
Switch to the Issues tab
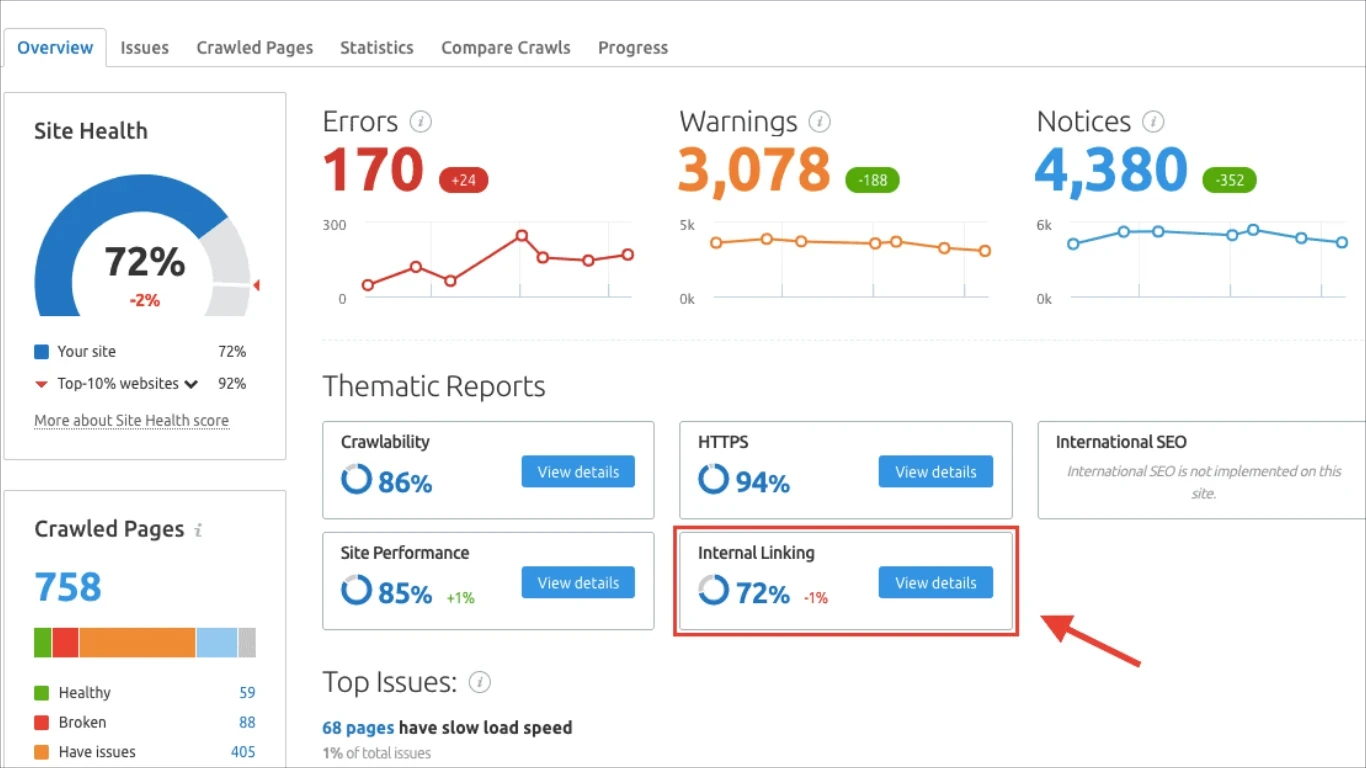144,47
